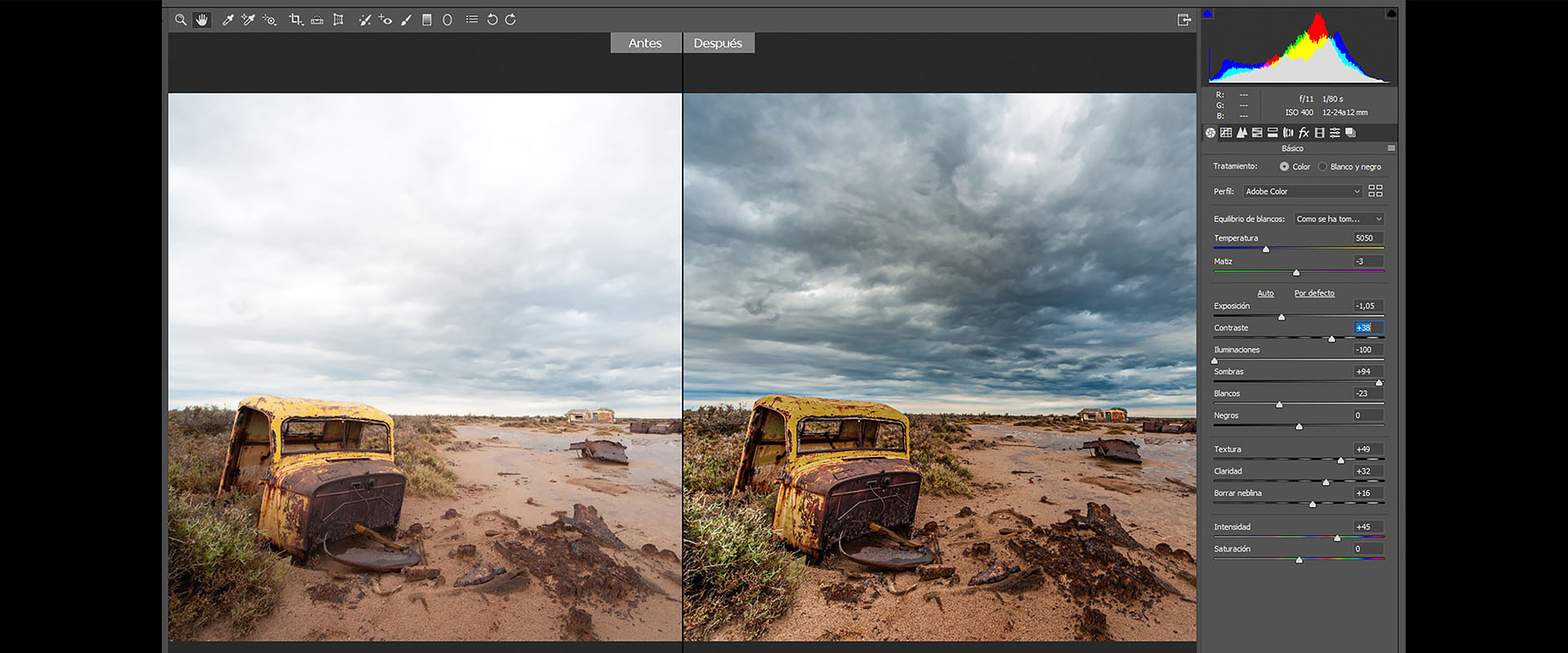
Task: Select the Crop tool
Action: (296, 20)
